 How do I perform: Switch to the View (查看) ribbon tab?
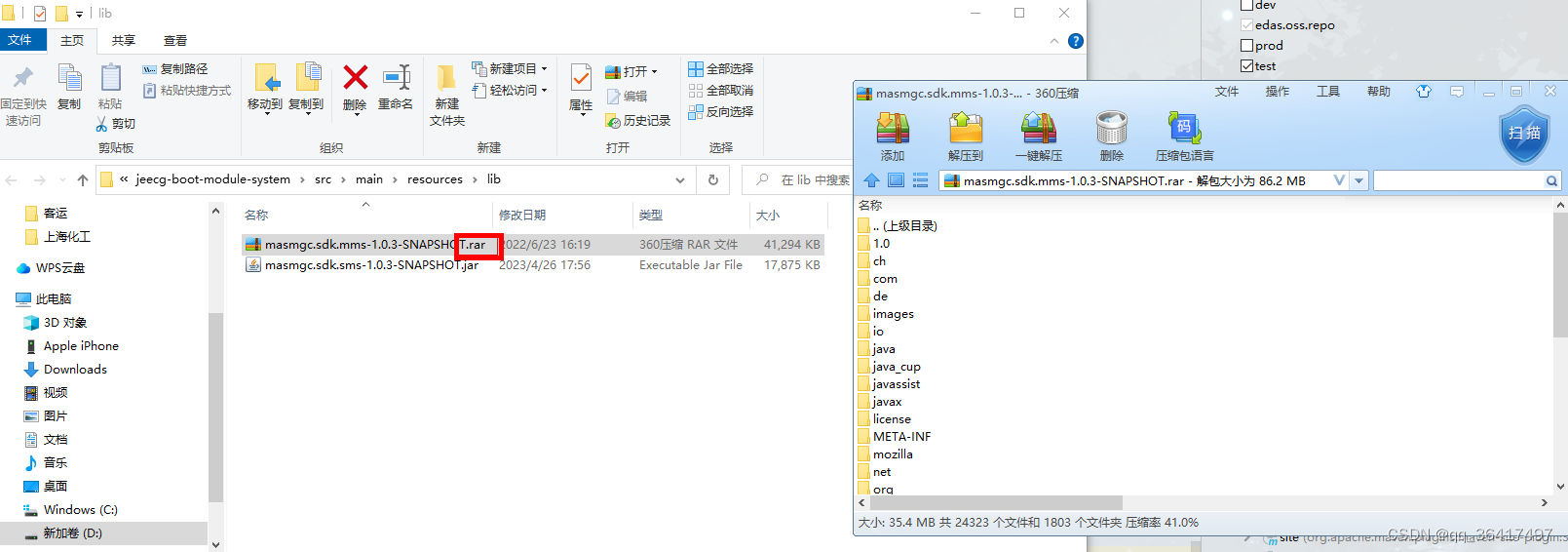tap(175, 41)
